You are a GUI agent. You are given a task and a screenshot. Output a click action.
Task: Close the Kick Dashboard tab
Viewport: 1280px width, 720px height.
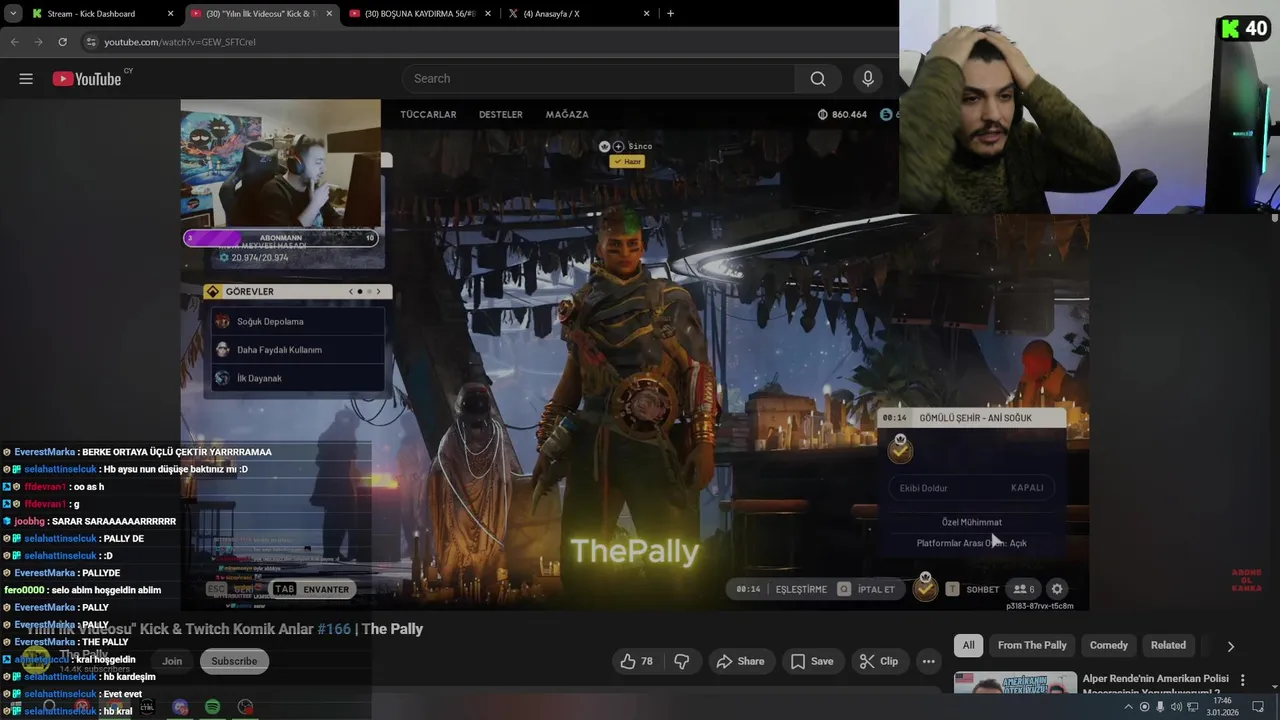(x=171, y=14)
